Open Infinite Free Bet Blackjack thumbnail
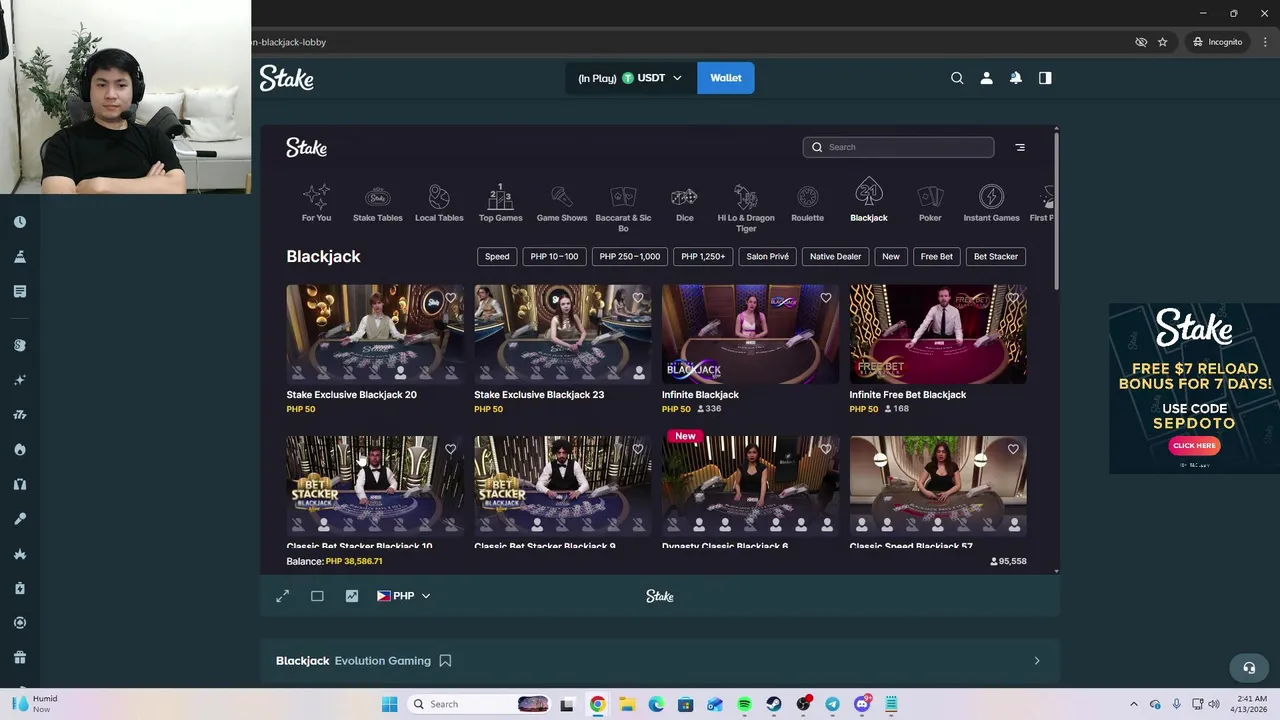Screen dimensions: 1280x720 pyautogui.click(x=938, y=334)
